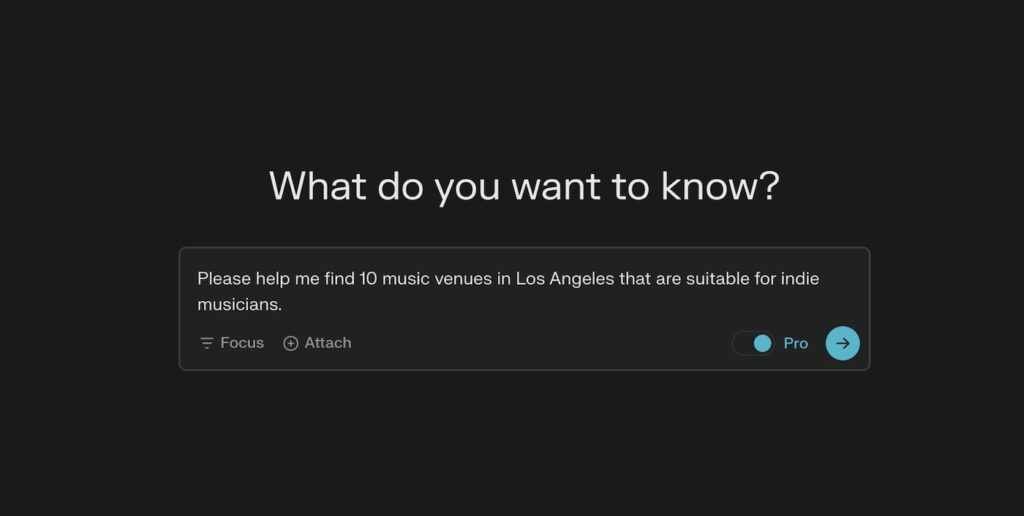Open the Attach file picker
This screenshot has width=1024, height=516.
click(317, 343)
